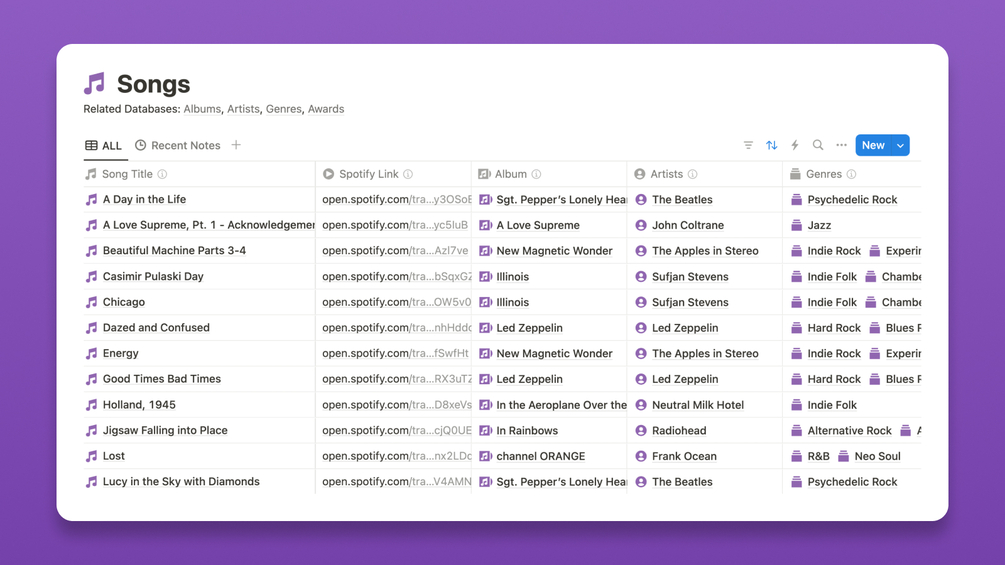Open album In Rainbows
This screenshot has width=1005, height=565.
tap(527, 430)
